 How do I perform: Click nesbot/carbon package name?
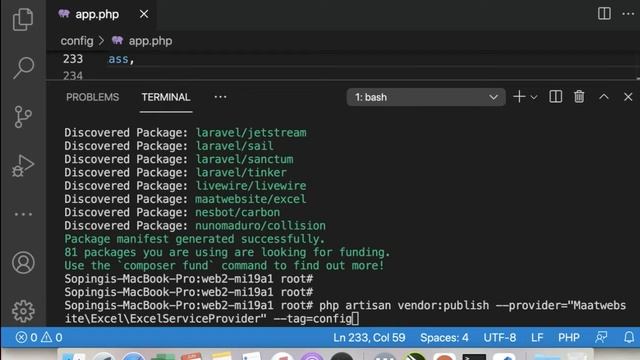(x=238, y=212)
